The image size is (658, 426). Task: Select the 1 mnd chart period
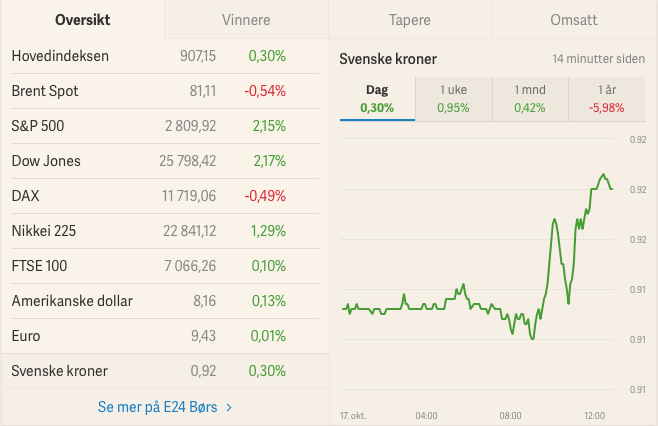click(x=530, y=99)
